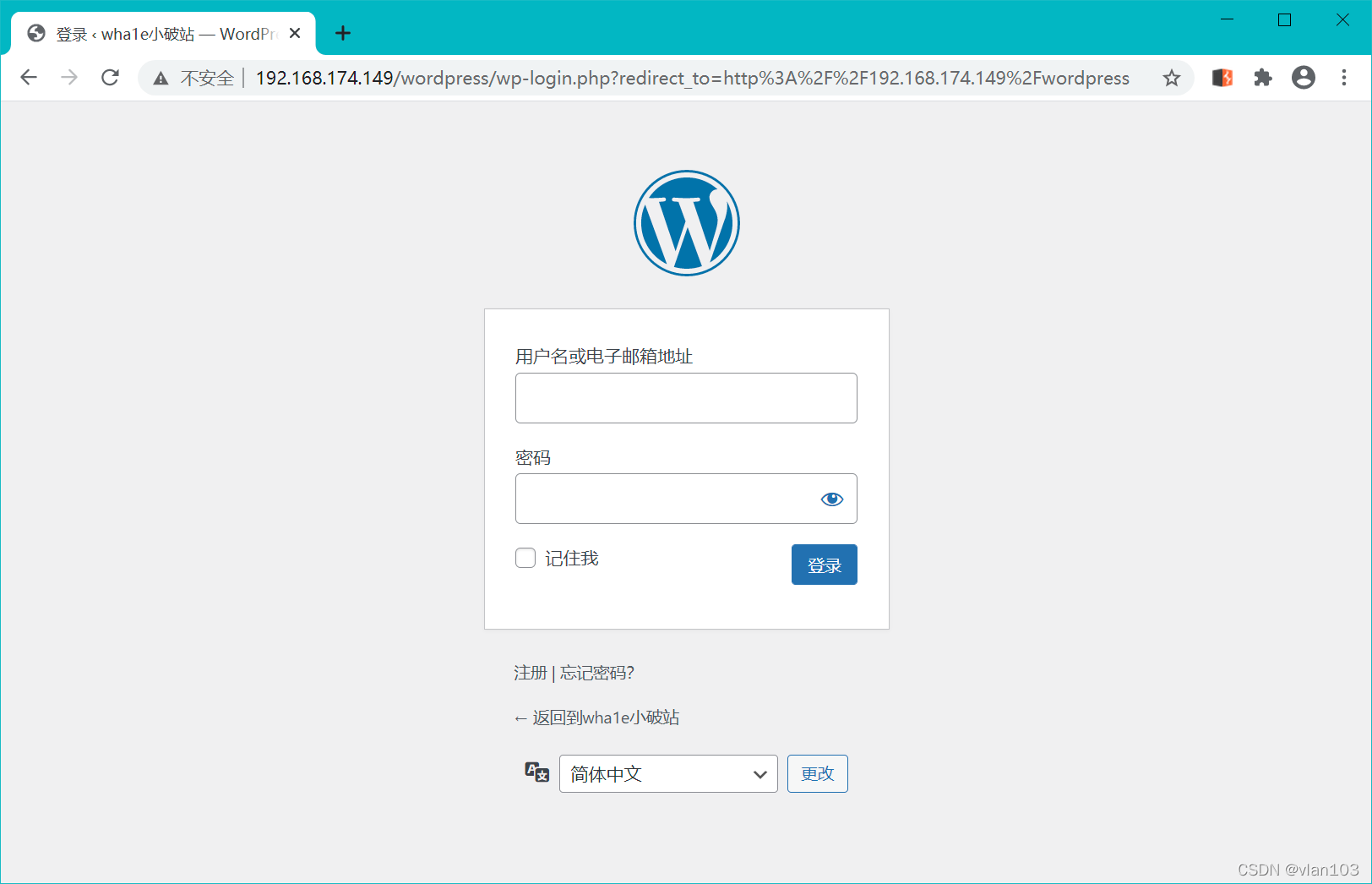Check the 记住我 checkbox
The width and height of the screenshot is (1372, 884).
pyautogui.click(x=525, y=558)
